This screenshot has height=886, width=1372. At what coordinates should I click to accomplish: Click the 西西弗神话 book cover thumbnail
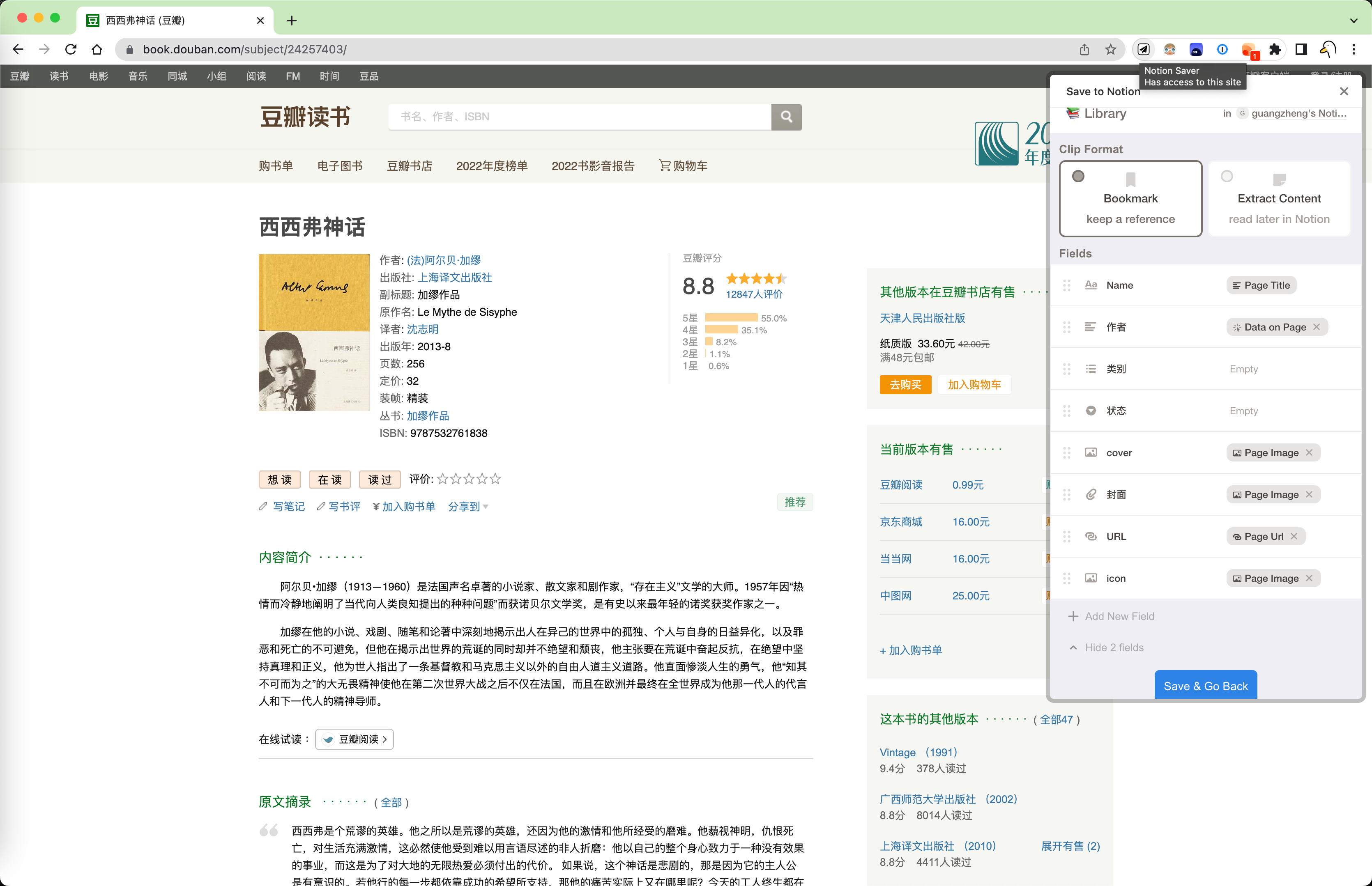tap(314, 333)
